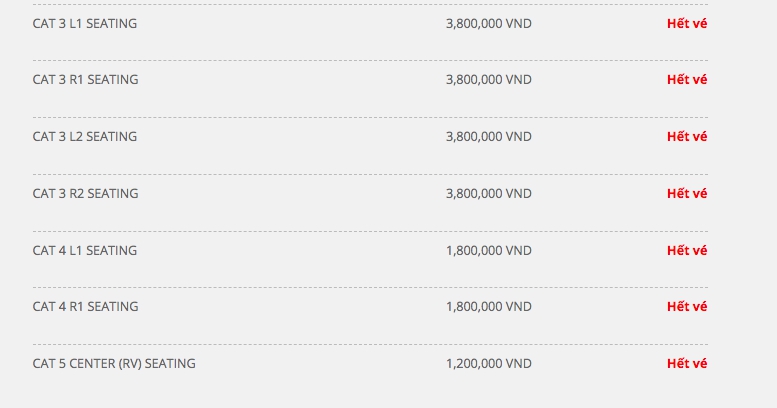777x408 pixels.
Task: Select the CAT 3 R1 SEATING row name
Action: tap(85, 80)
